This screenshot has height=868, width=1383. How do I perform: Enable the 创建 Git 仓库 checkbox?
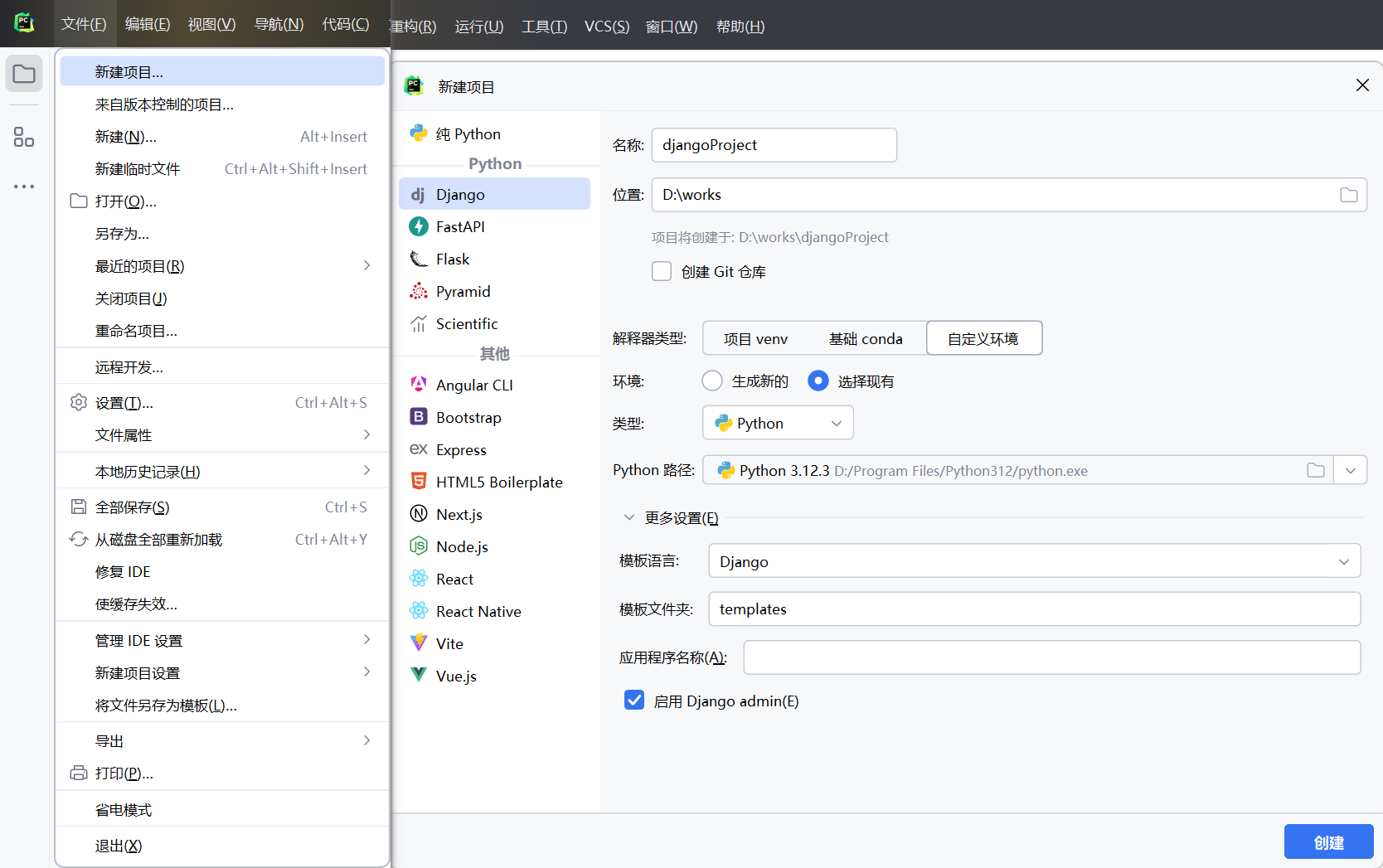662,272
